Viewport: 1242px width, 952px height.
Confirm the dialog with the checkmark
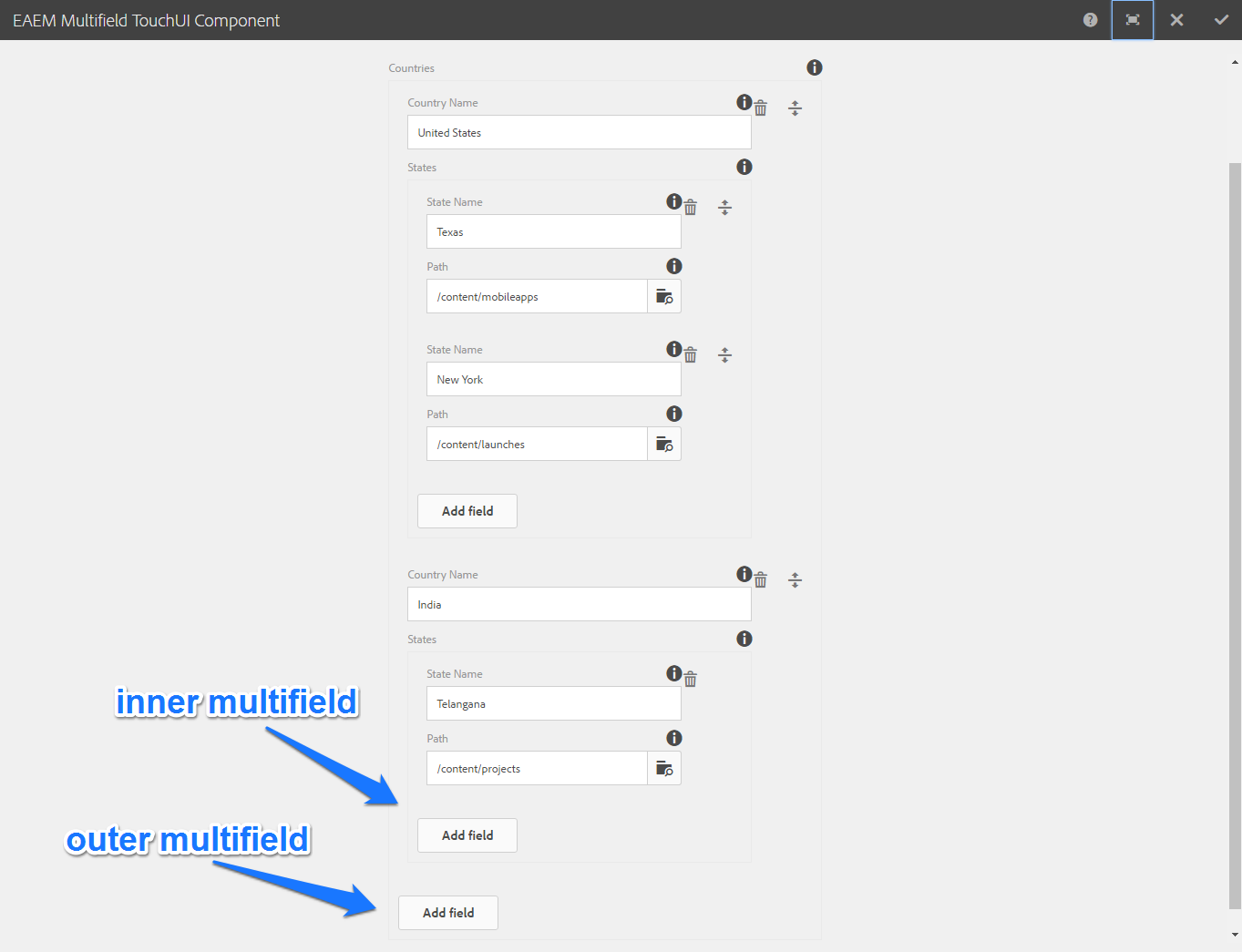coord(1221,19)
